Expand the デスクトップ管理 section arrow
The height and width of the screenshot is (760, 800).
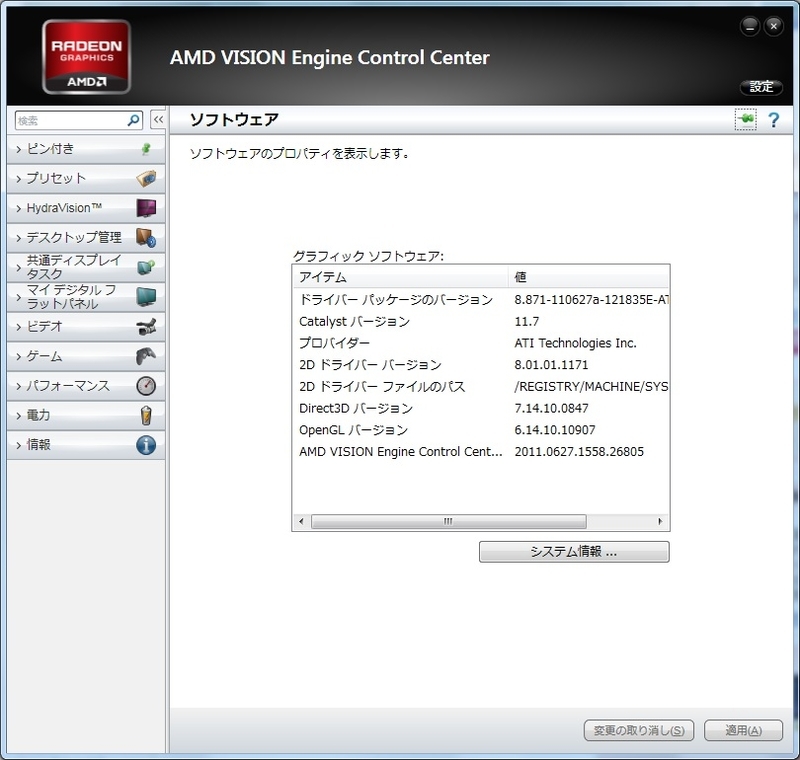18,238
